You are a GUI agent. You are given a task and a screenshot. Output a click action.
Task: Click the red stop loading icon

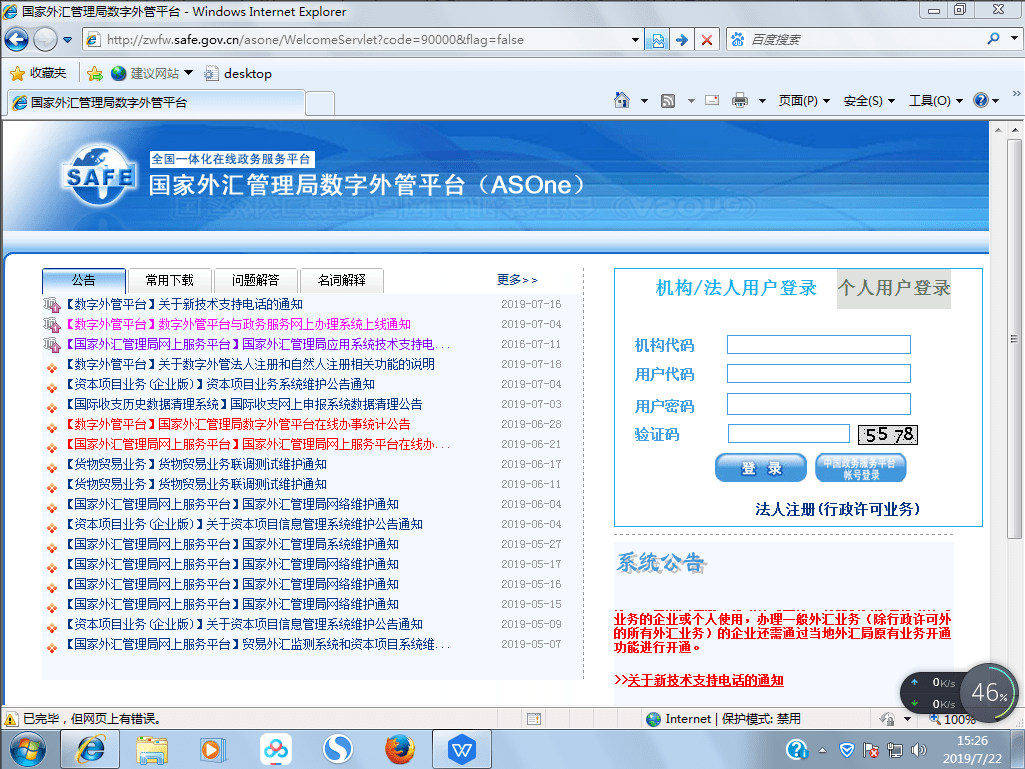(707, 40)
